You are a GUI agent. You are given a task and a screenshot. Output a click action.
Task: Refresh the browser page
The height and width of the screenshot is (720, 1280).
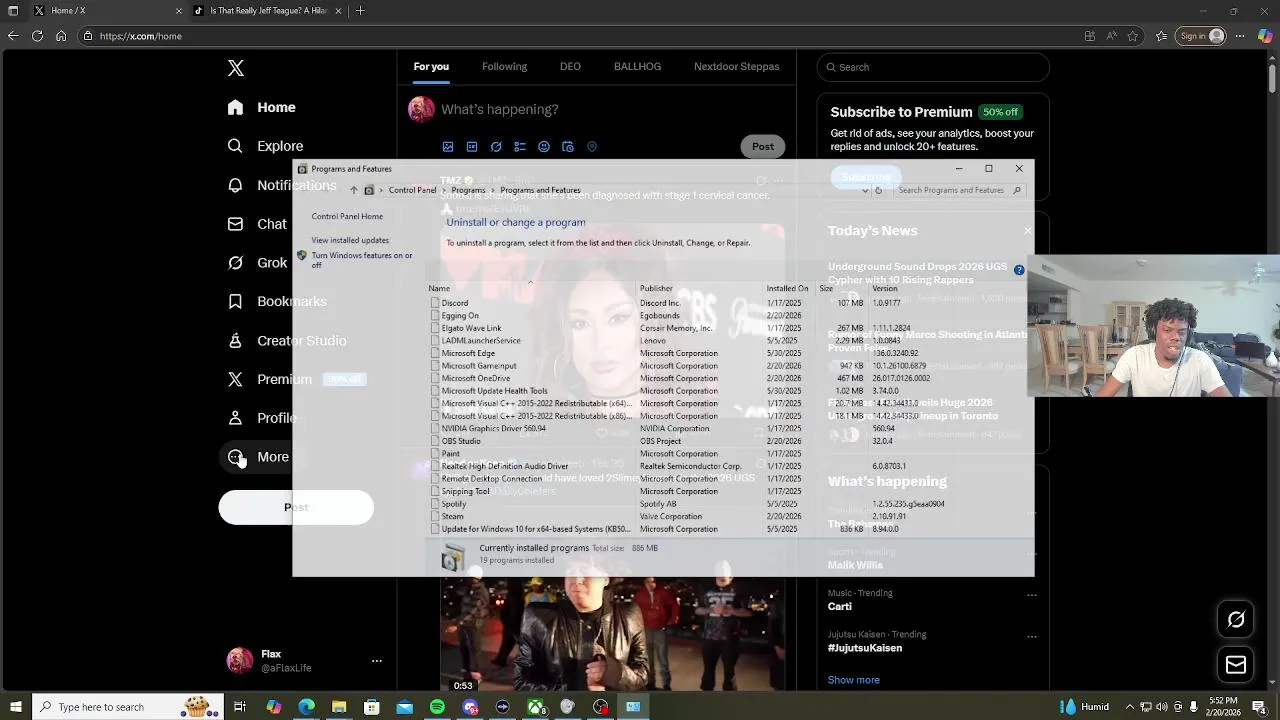(37, 36)
